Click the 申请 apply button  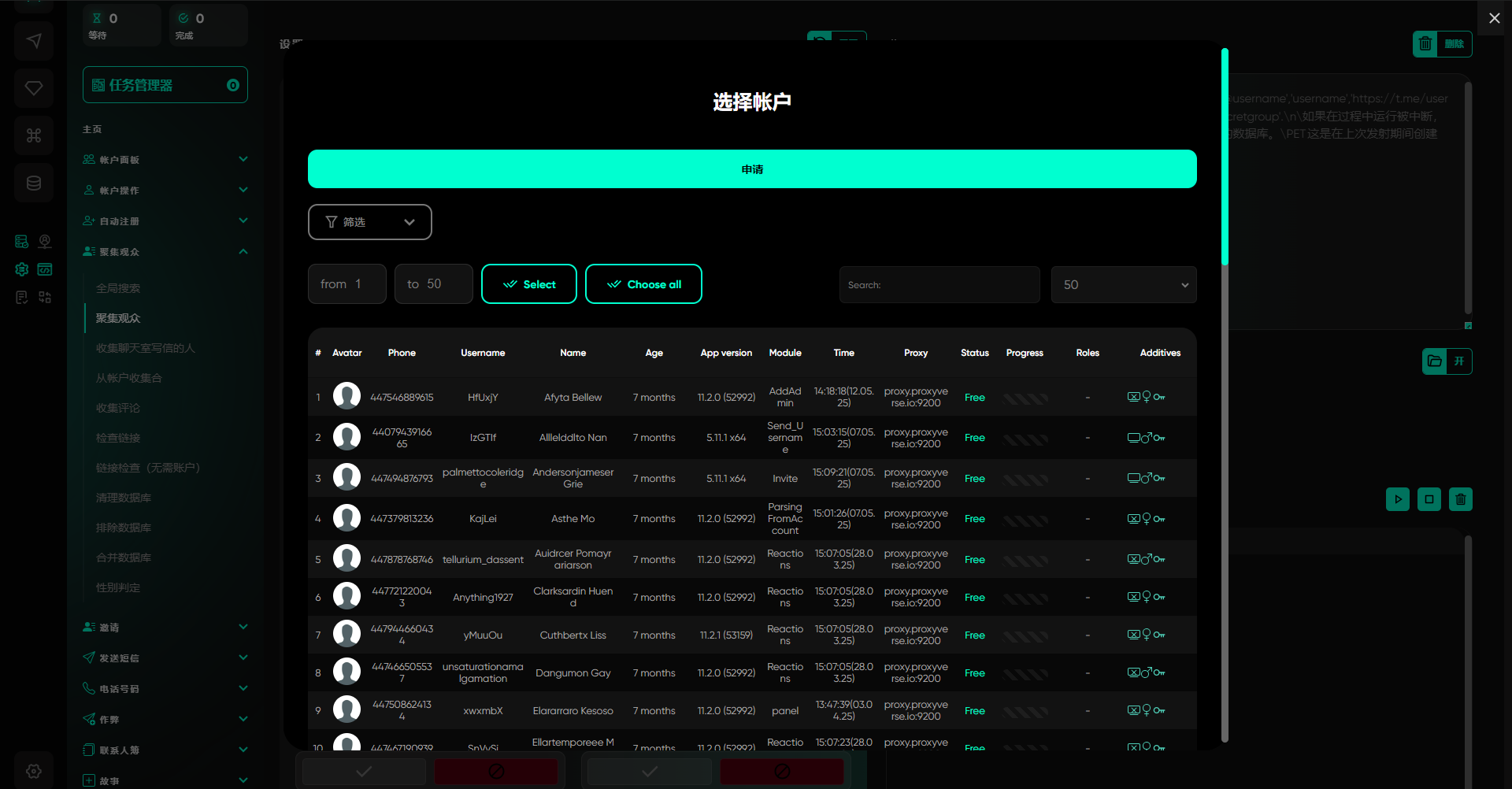click(752, 169)
